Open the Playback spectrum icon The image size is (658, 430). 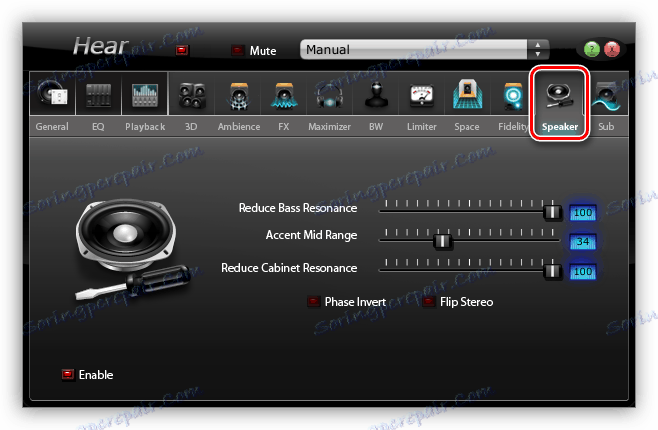click(x=145, y=94)
